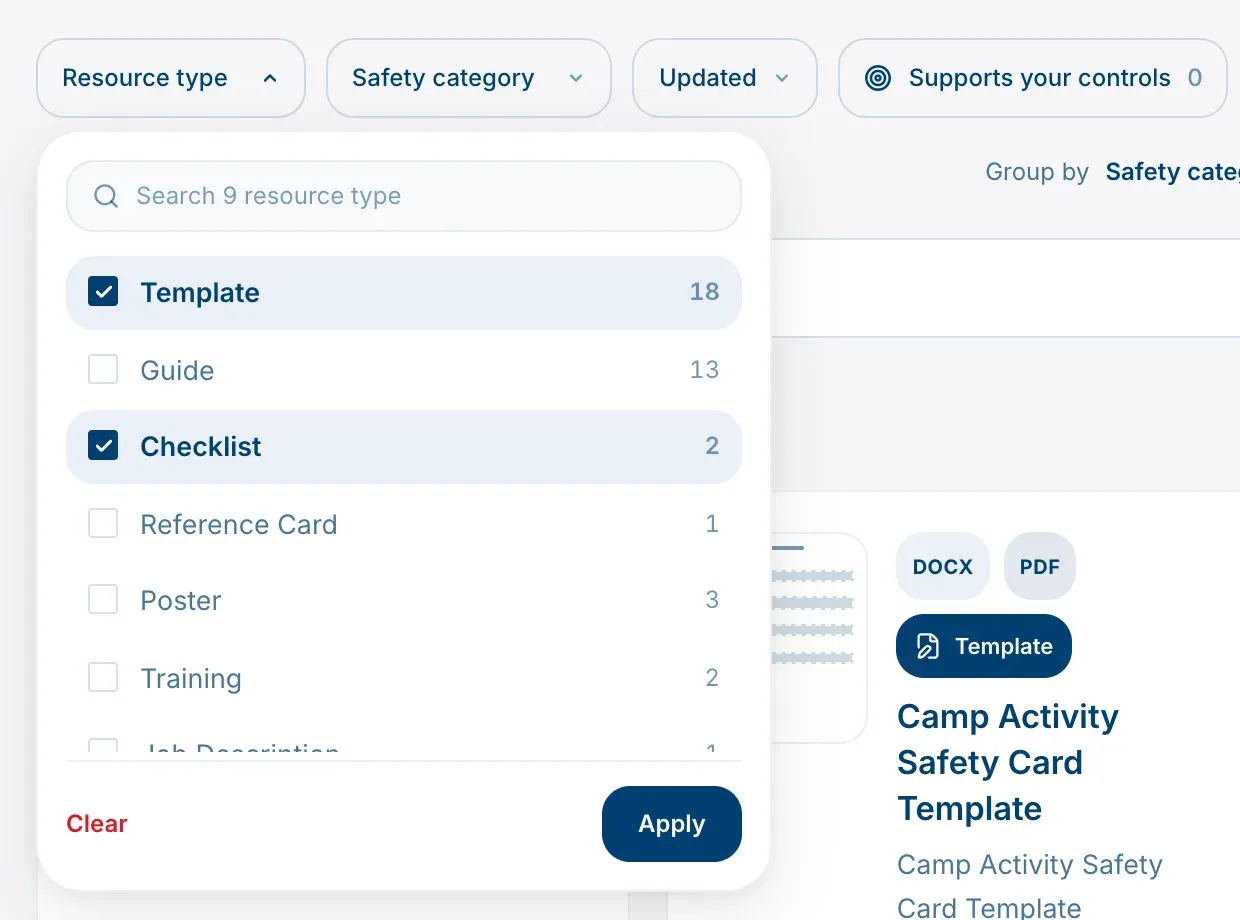Clear the selected resource type filters
The image size is (1240, 920).
click(97, 824)
